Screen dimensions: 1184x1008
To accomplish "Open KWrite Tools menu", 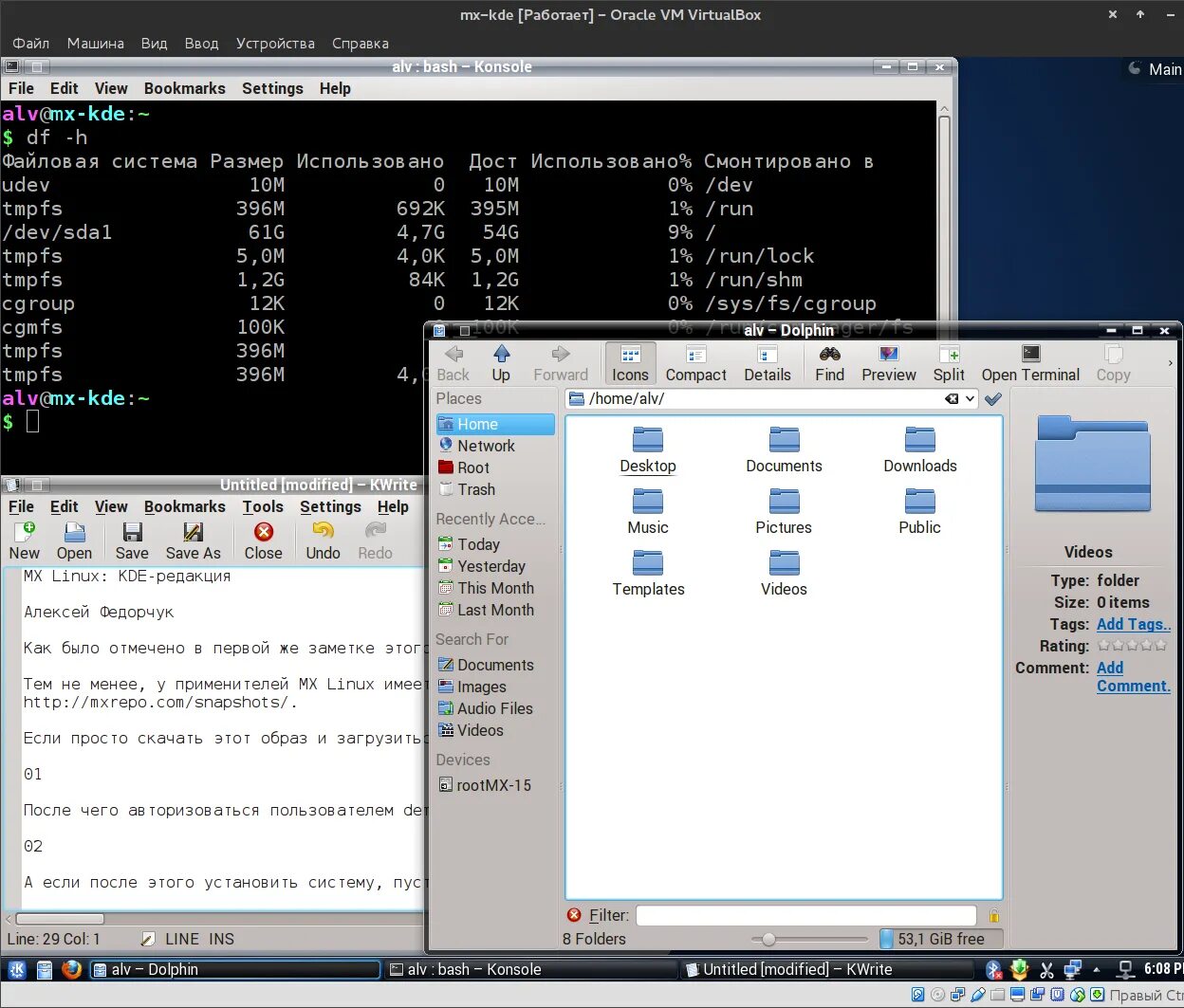I will point(263,506).
